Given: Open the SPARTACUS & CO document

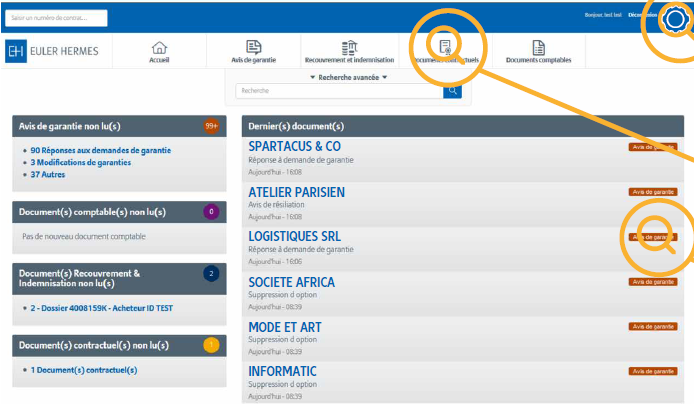Looking at the screenshot, I should (294, 146).
